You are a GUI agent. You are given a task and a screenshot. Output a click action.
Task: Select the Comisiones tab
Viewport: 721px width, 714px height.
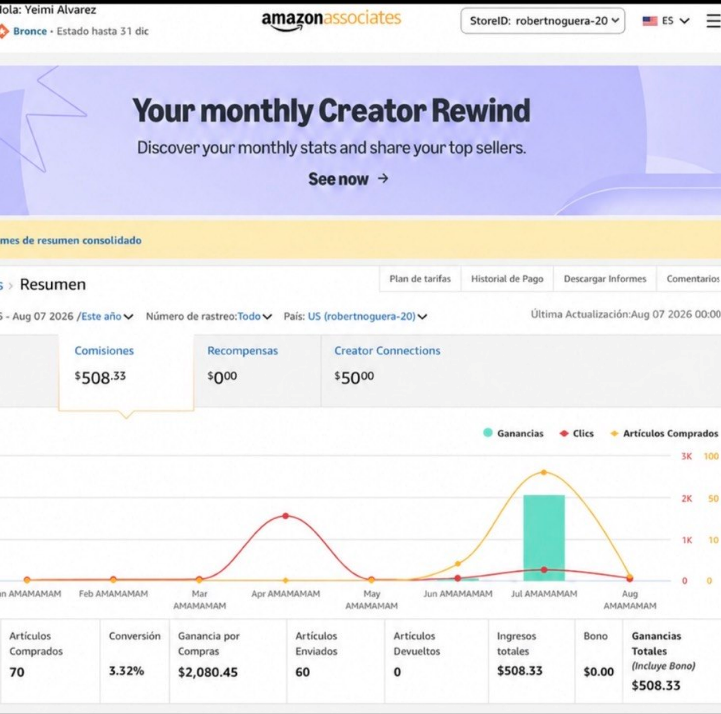coord(126,371)
